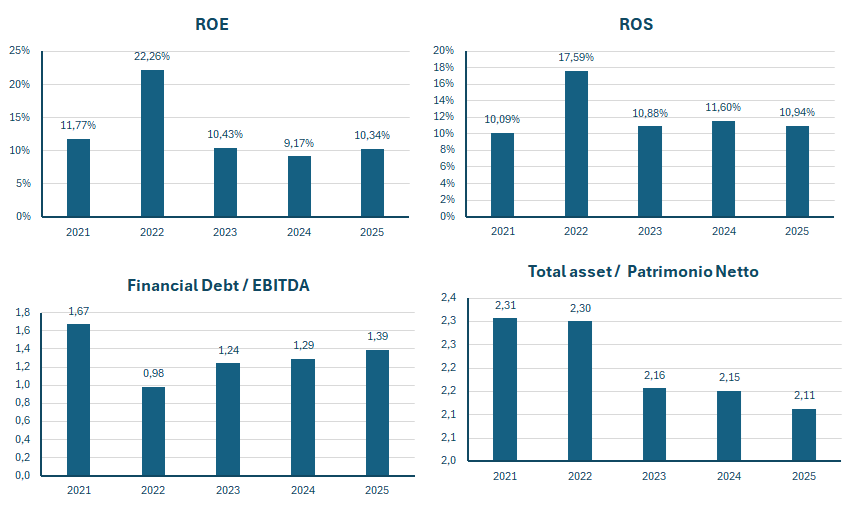Select the 2021 bar in ROS chart

502,174
